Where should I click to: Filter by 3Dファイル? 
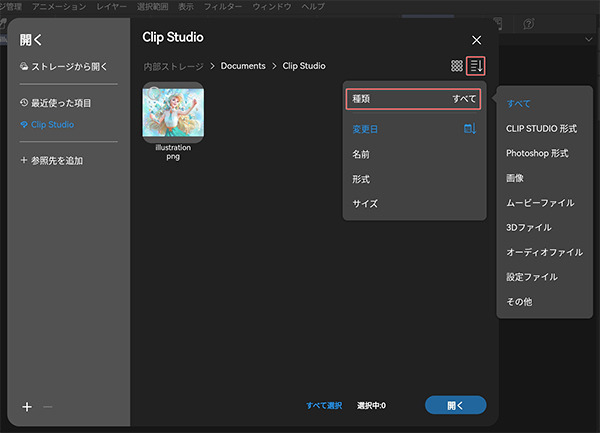point(529,228)
